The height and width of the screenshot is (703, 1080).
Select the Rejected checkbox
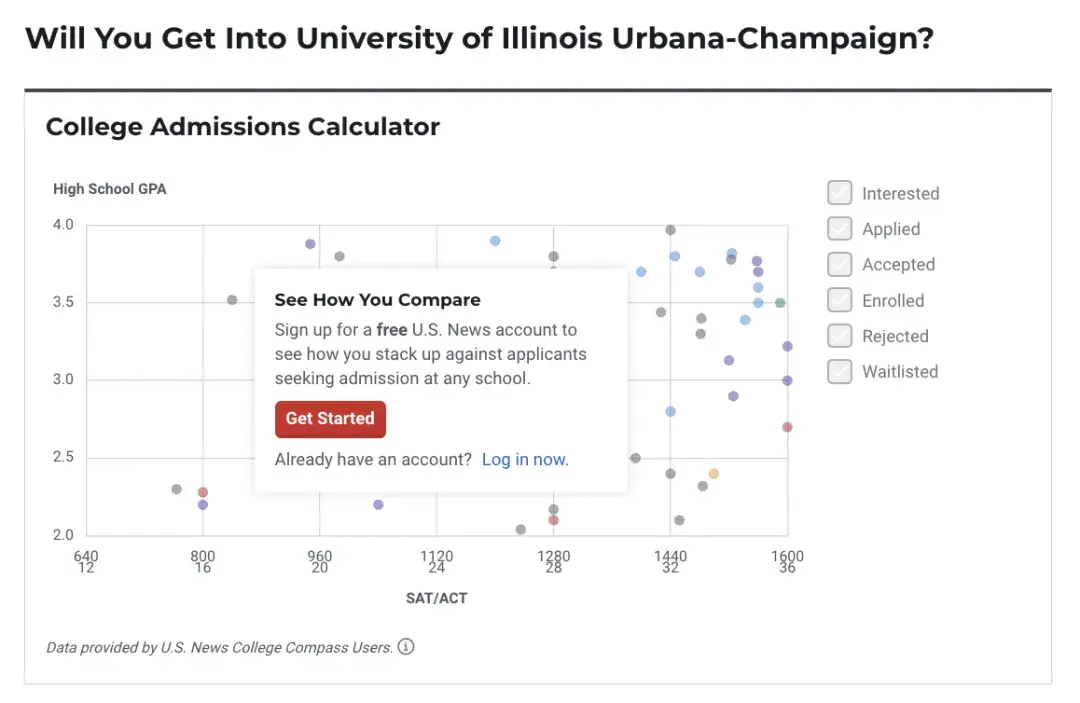pyautogui.click(x=839, y=336)
